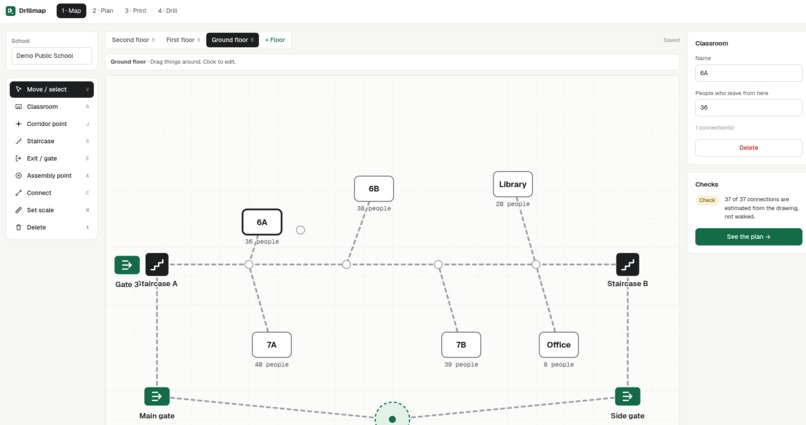This screenshot has width=806, height=425.
Task: Click the Side gate exit node
Action: (628, 396)
